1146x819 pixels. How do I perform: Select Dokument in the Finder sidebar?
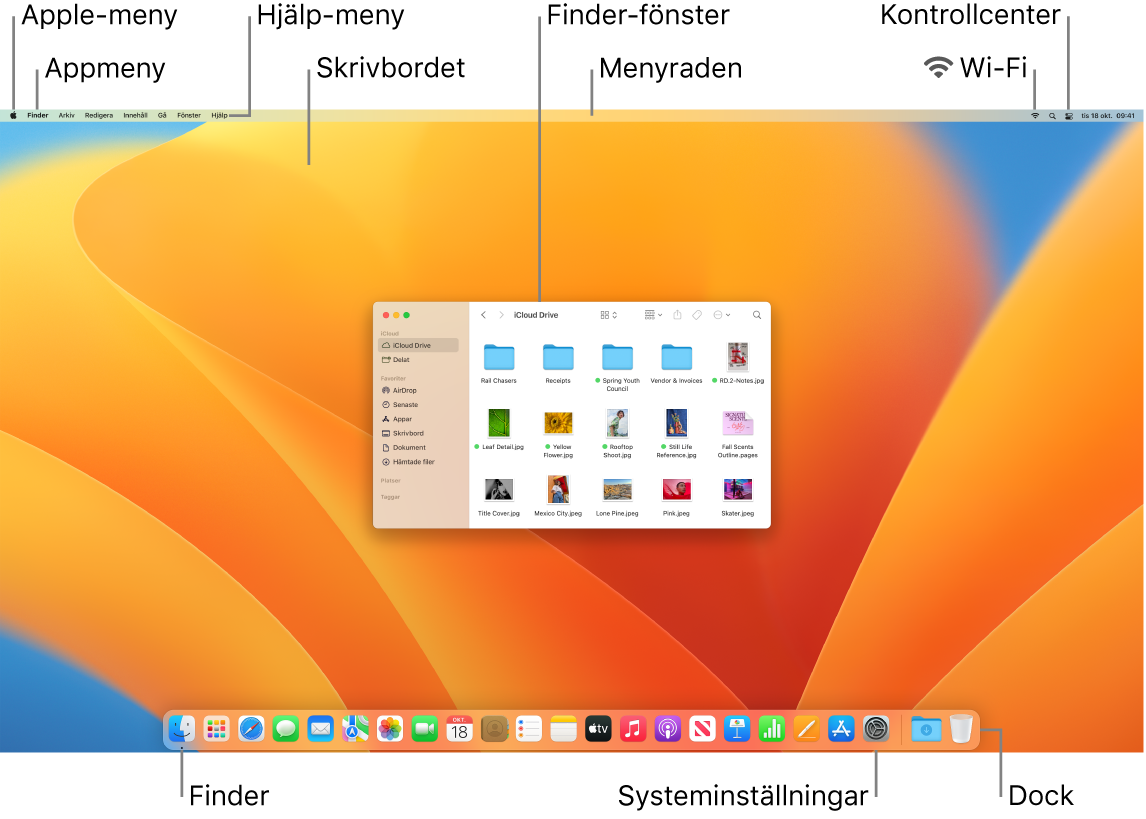[x=407, y=447]
